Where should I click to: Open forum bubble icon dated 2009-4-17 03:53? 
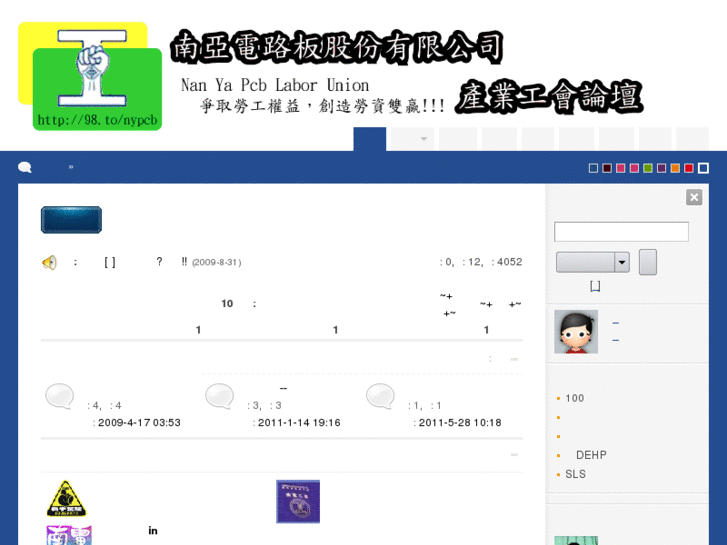click(59, 396)
